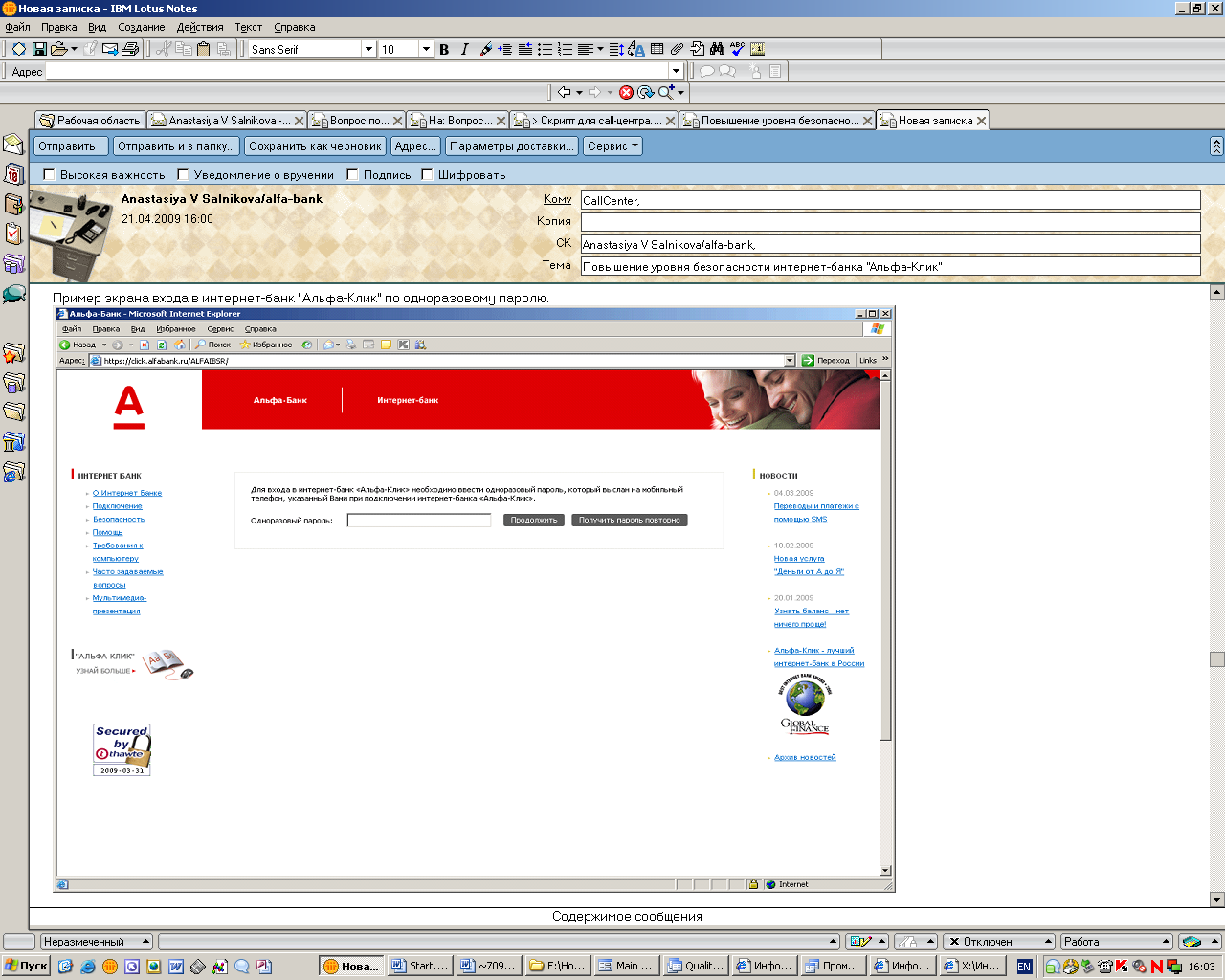Click the 'Тема' subject field
This screenshot has width=1225, height=980.
890,267
